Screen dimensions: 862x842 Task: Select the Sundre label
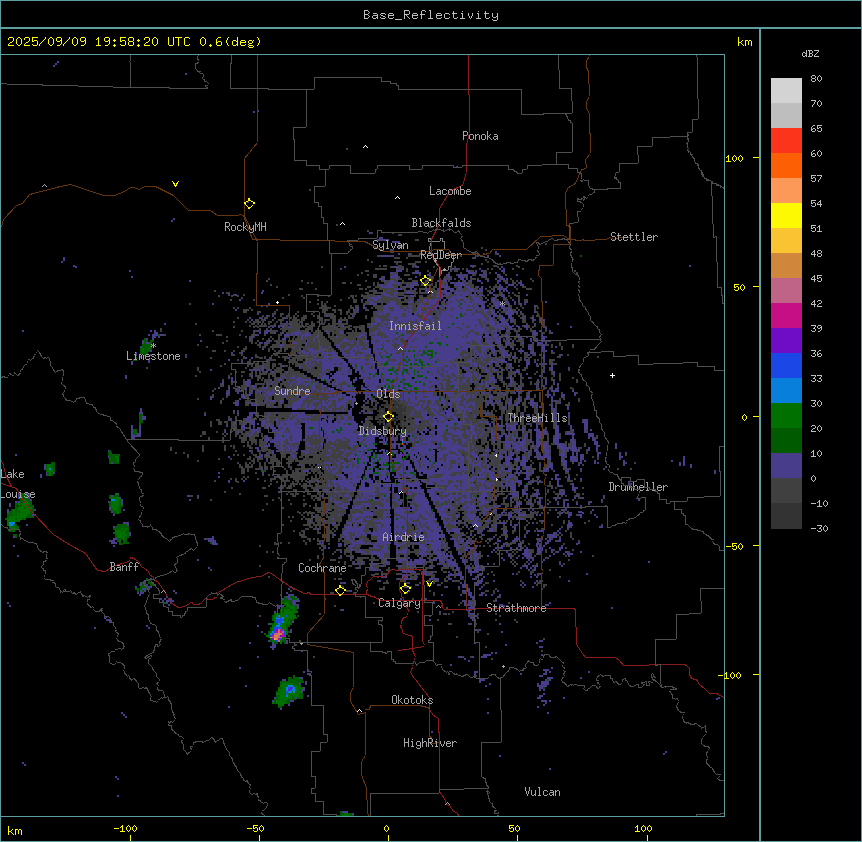[x=292, y=391]
